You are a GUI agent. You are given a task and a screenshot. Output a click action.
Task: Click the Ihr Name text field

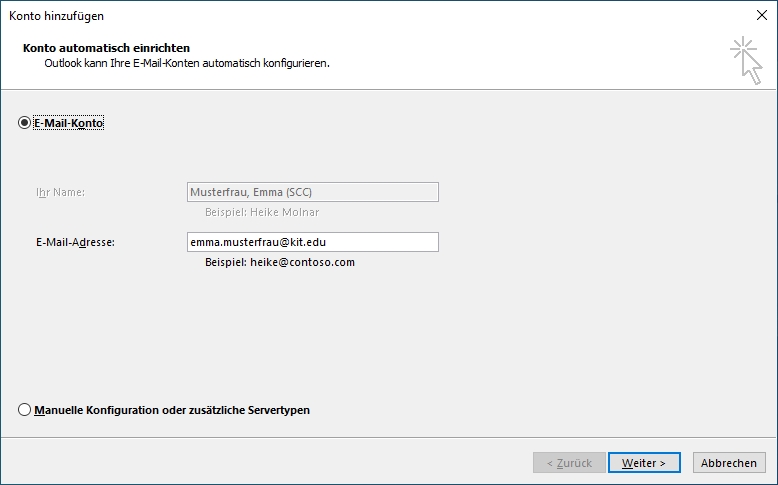tap(312, 192)
